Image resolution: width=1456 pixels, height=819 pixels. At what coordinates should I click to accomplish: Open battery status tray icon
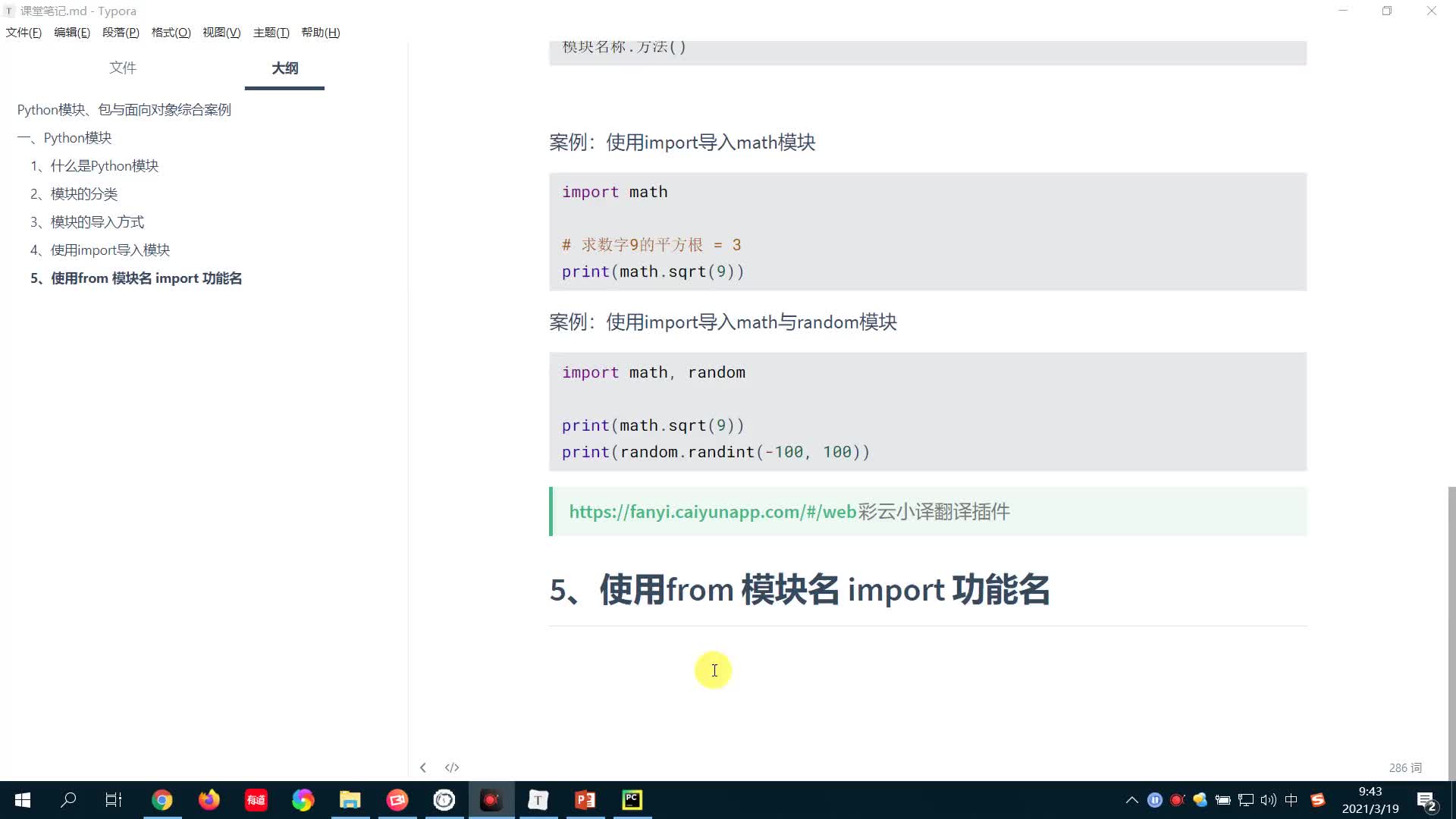pos(1222,800)
